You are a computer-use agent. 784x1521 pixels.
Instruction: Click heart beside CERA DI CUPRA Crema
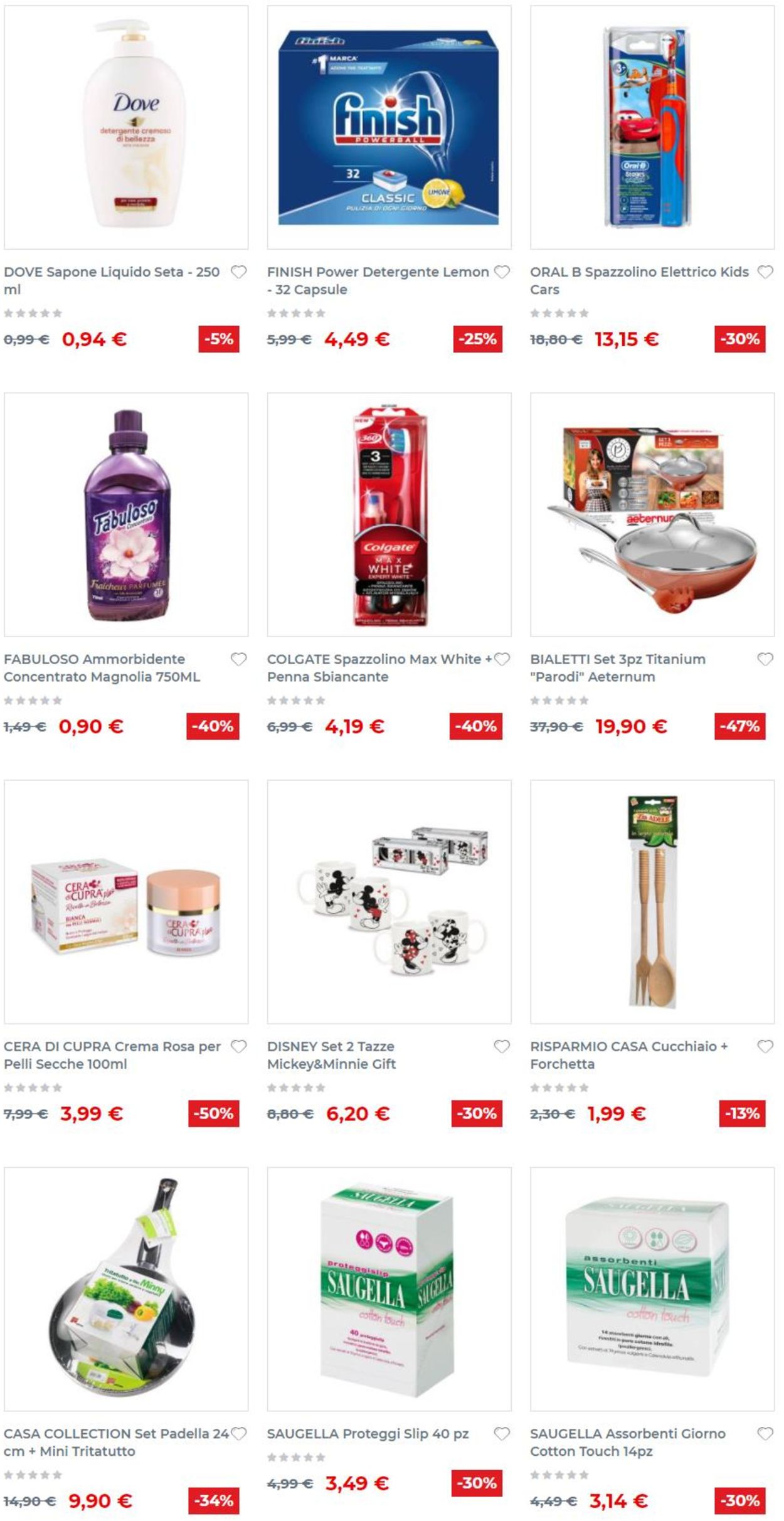tap(238, 1046)
